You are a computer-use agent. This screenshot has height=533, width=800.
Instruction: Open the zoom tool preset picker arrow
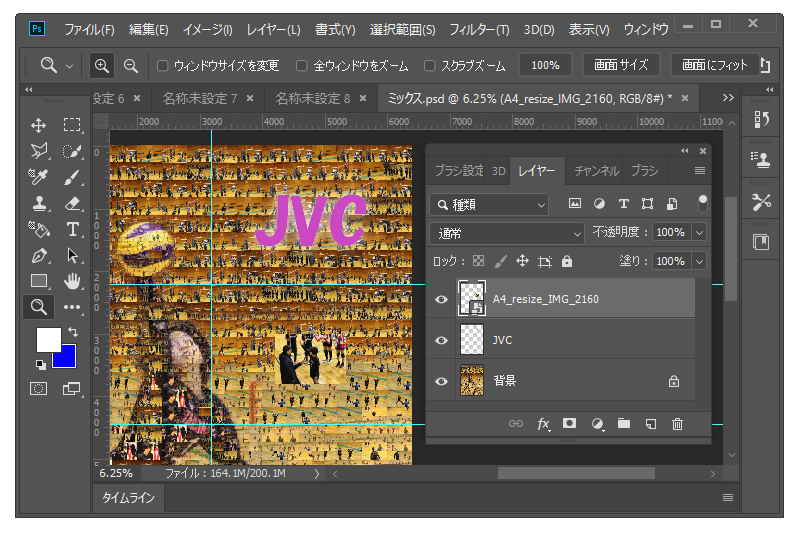(69, 66)
